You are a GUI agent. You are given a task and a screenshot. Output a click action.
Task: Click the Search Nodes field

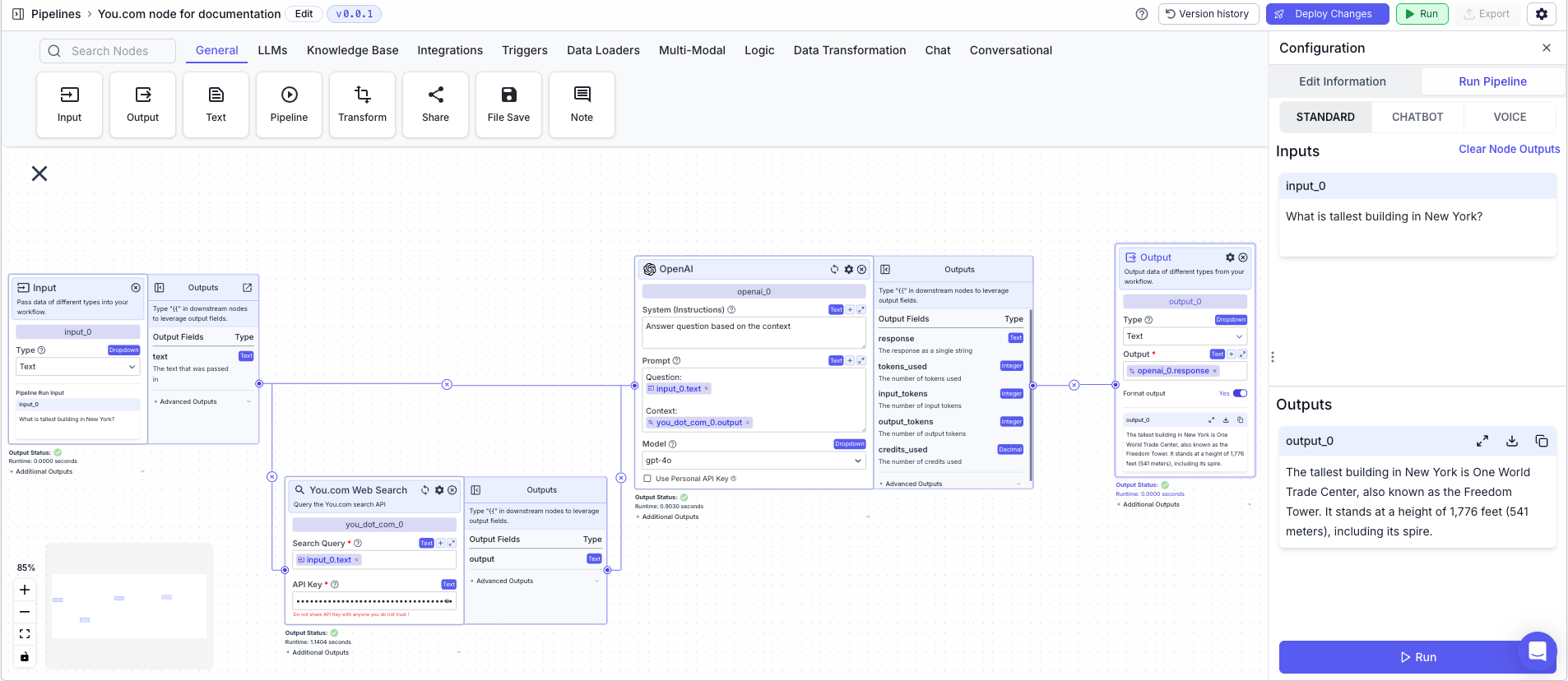pyautogui.click(x=108, y=51)
